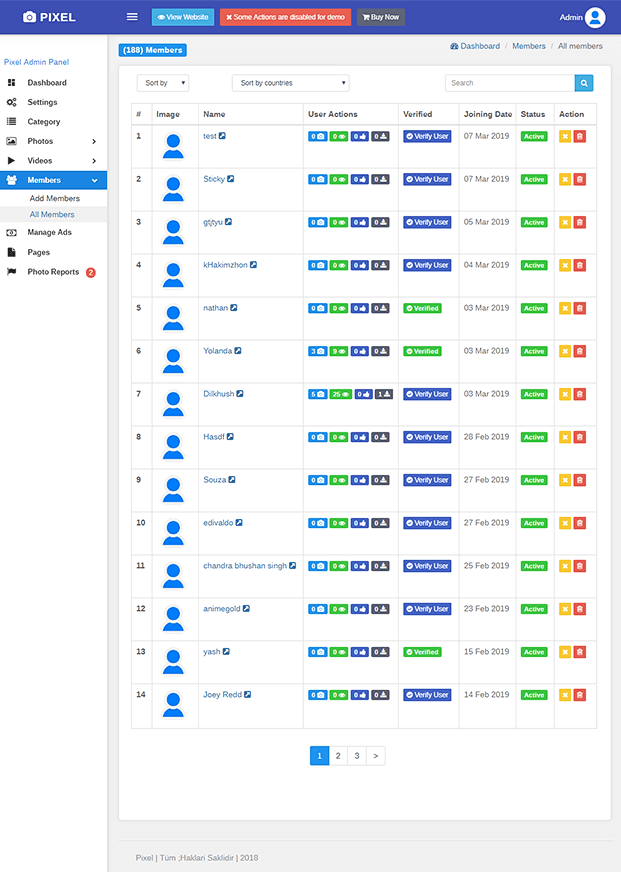
Task: Click the Search input field
Action: pos(509,83)
